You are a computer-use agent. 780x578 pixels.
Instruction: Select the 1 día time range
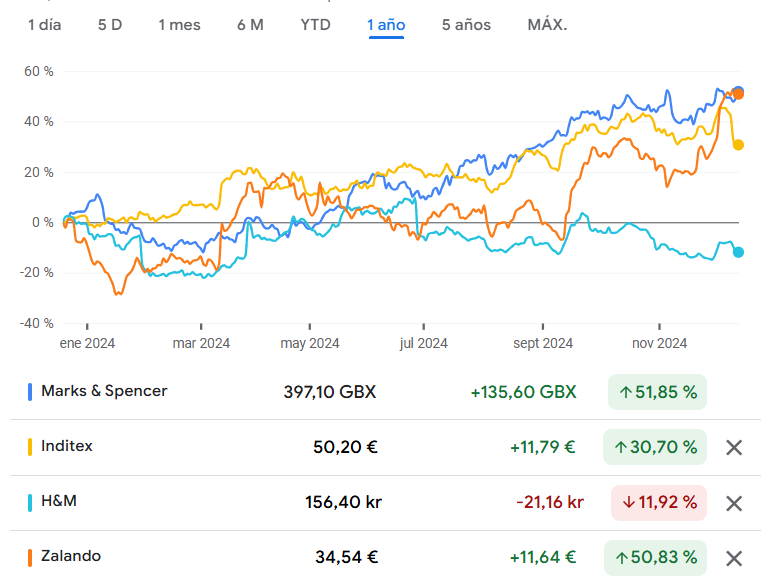tap(44, 25)
